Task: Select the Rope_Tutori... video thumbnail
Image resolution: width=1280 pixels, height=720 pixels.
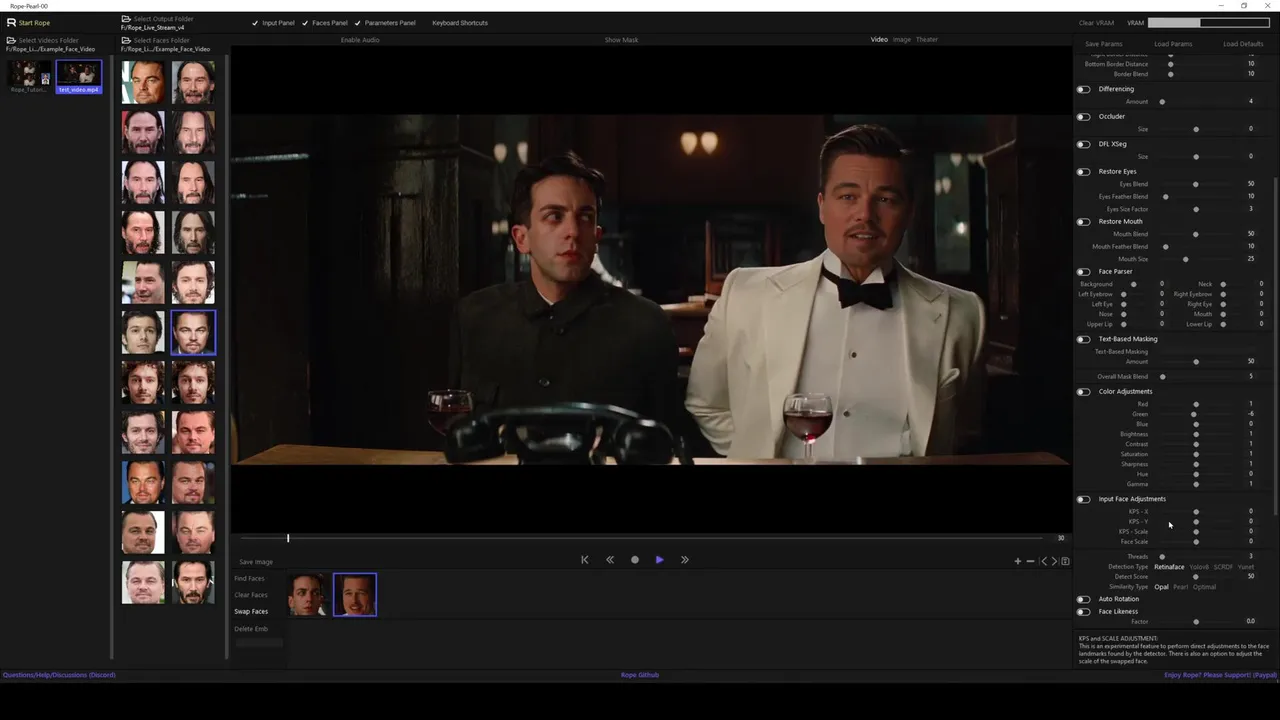Action: [30, 76]
